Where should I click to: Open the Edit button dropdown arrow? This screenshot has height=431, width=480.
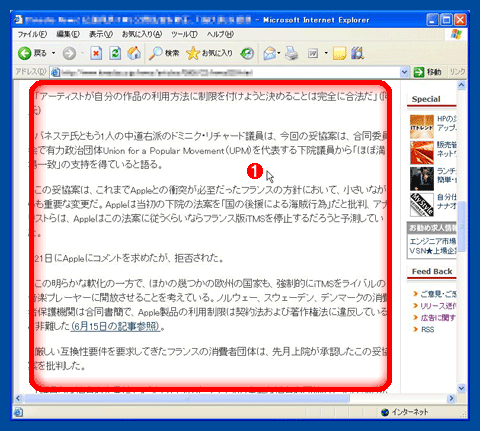point(326,53)
